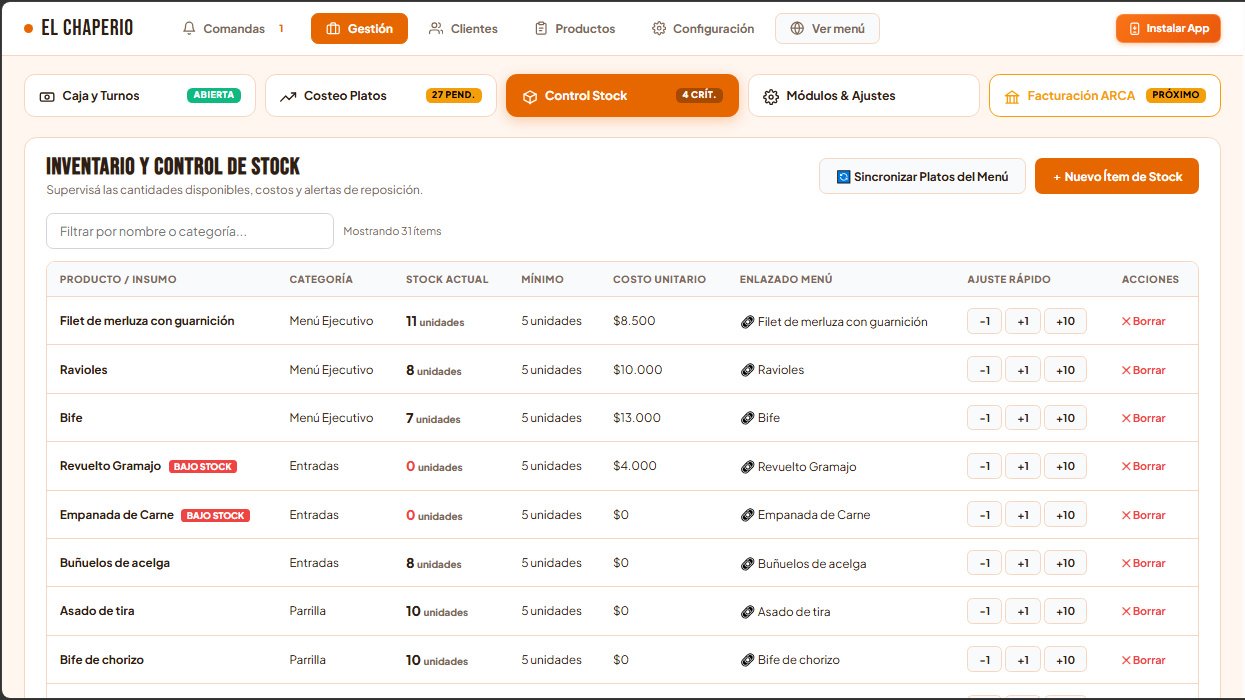Click Borrar for Revuelto Gramajo
This screenshot has height=700, width=1245.
[1143, 467]
